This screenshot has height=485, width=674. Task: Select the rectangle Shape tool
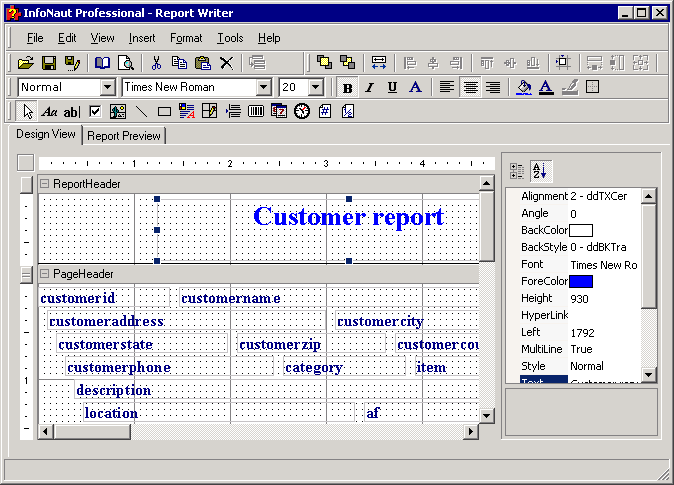pos(164,112)
